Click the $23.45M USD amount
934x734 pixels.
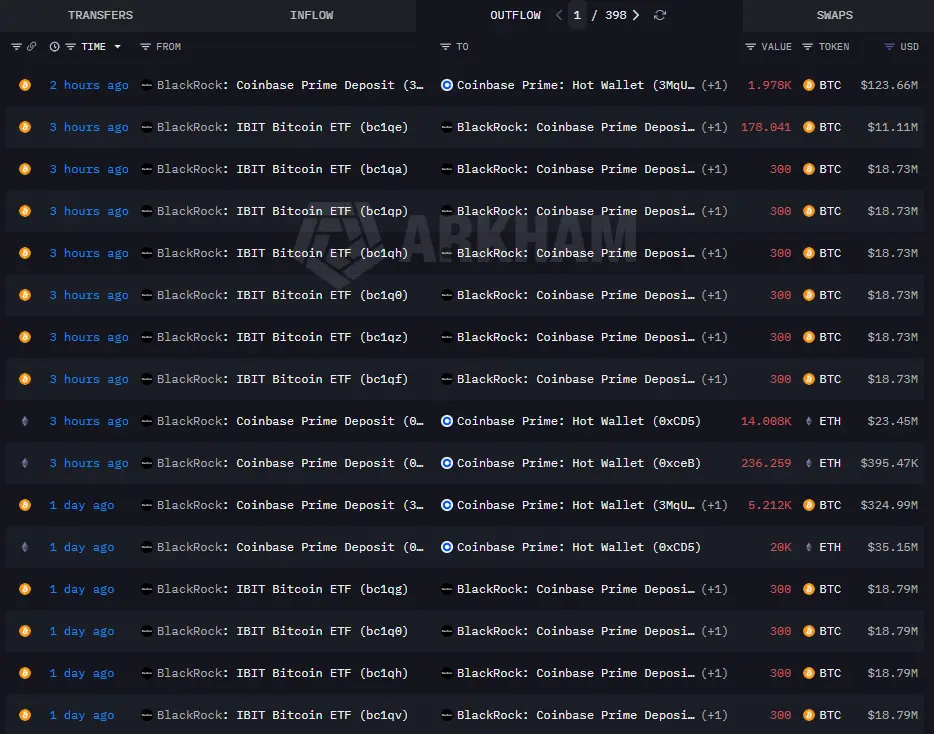[x=892, y=421]
